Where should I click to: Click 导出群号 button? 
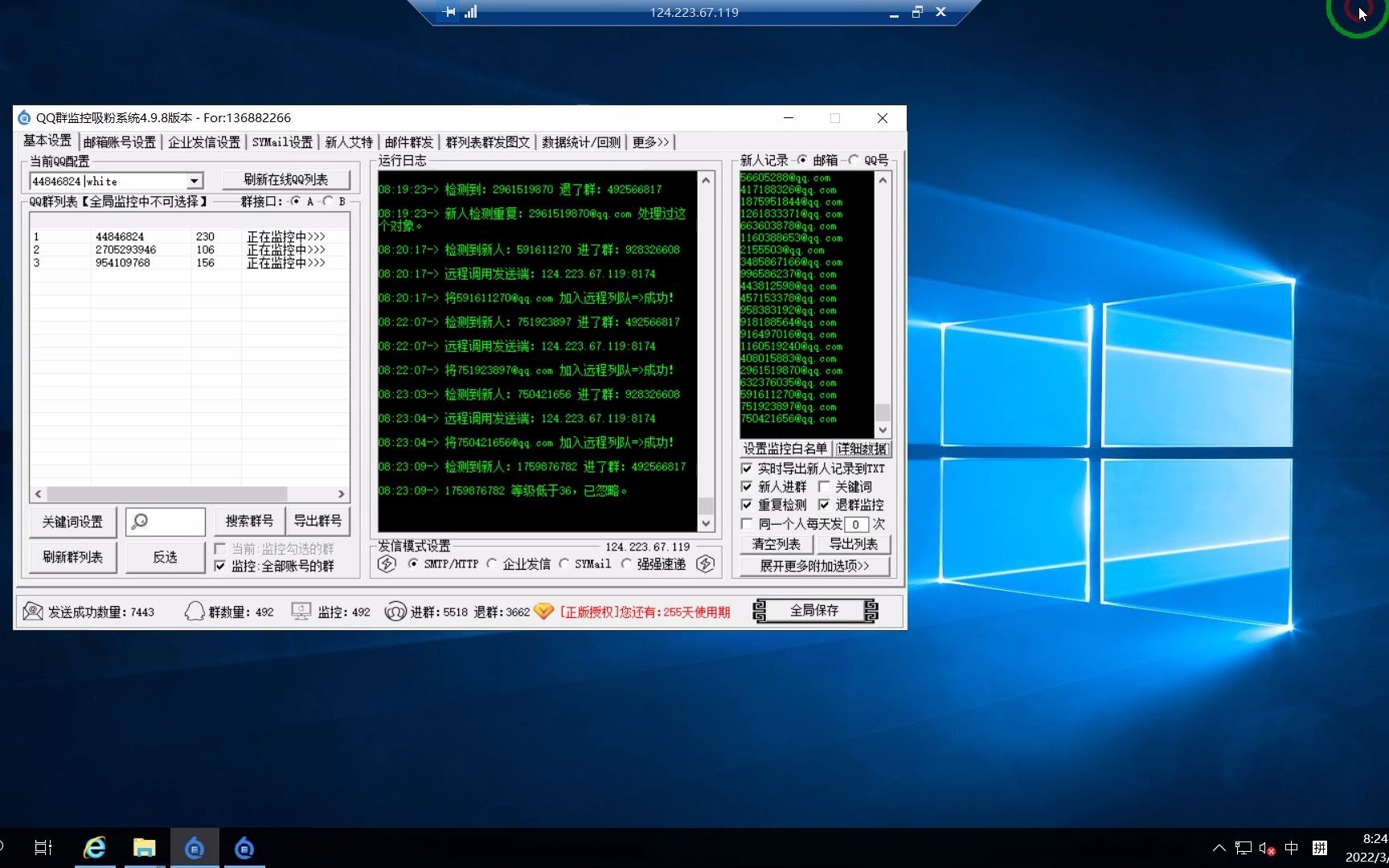click(318, 521)
